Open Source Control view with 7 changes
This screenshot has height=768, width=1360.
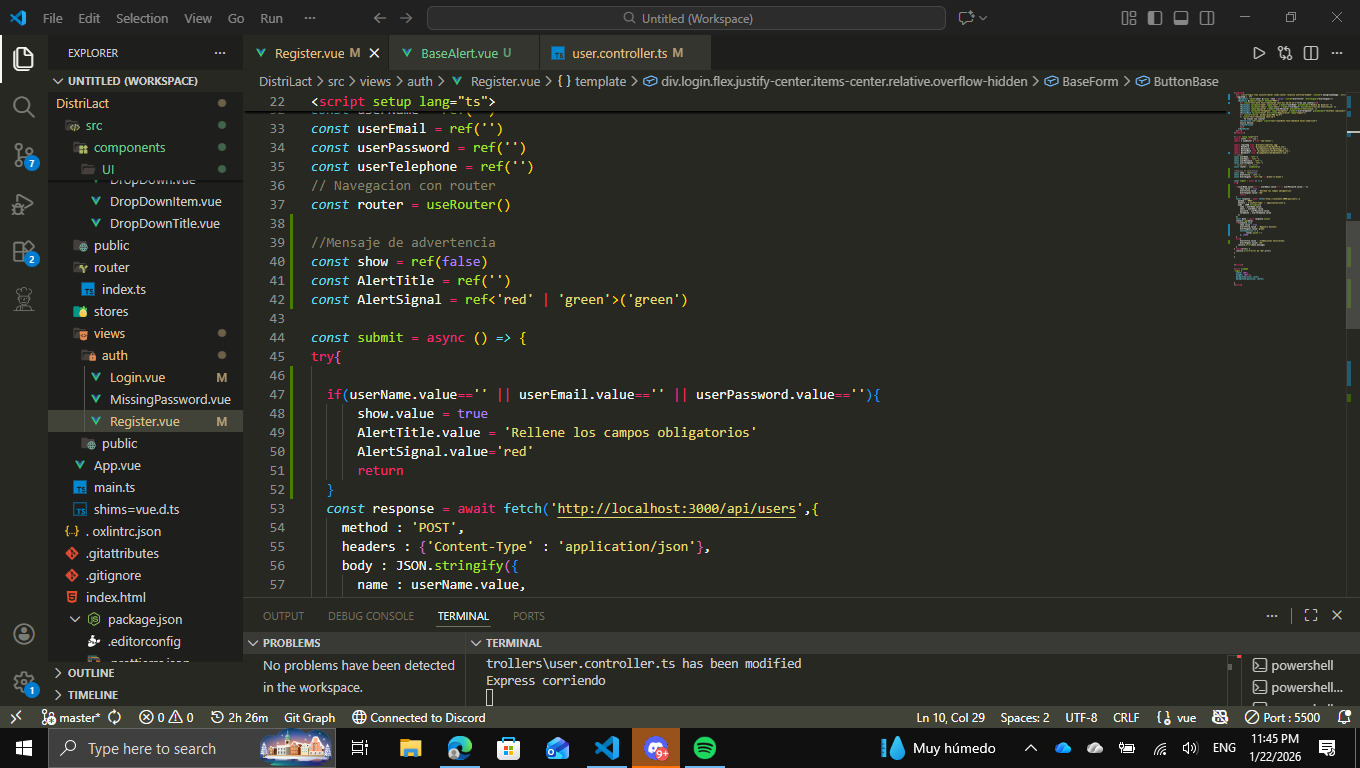[24, 155]
